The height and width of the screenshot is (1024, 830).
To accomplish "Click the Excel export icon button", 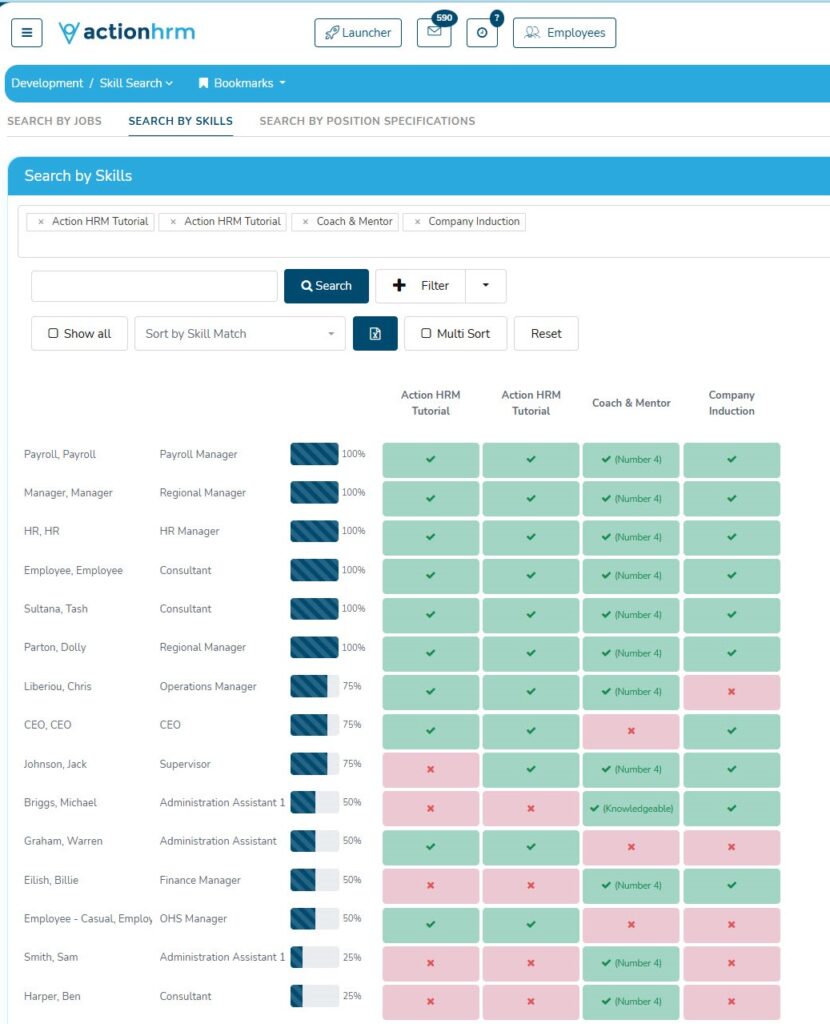I will pos(375,334).
